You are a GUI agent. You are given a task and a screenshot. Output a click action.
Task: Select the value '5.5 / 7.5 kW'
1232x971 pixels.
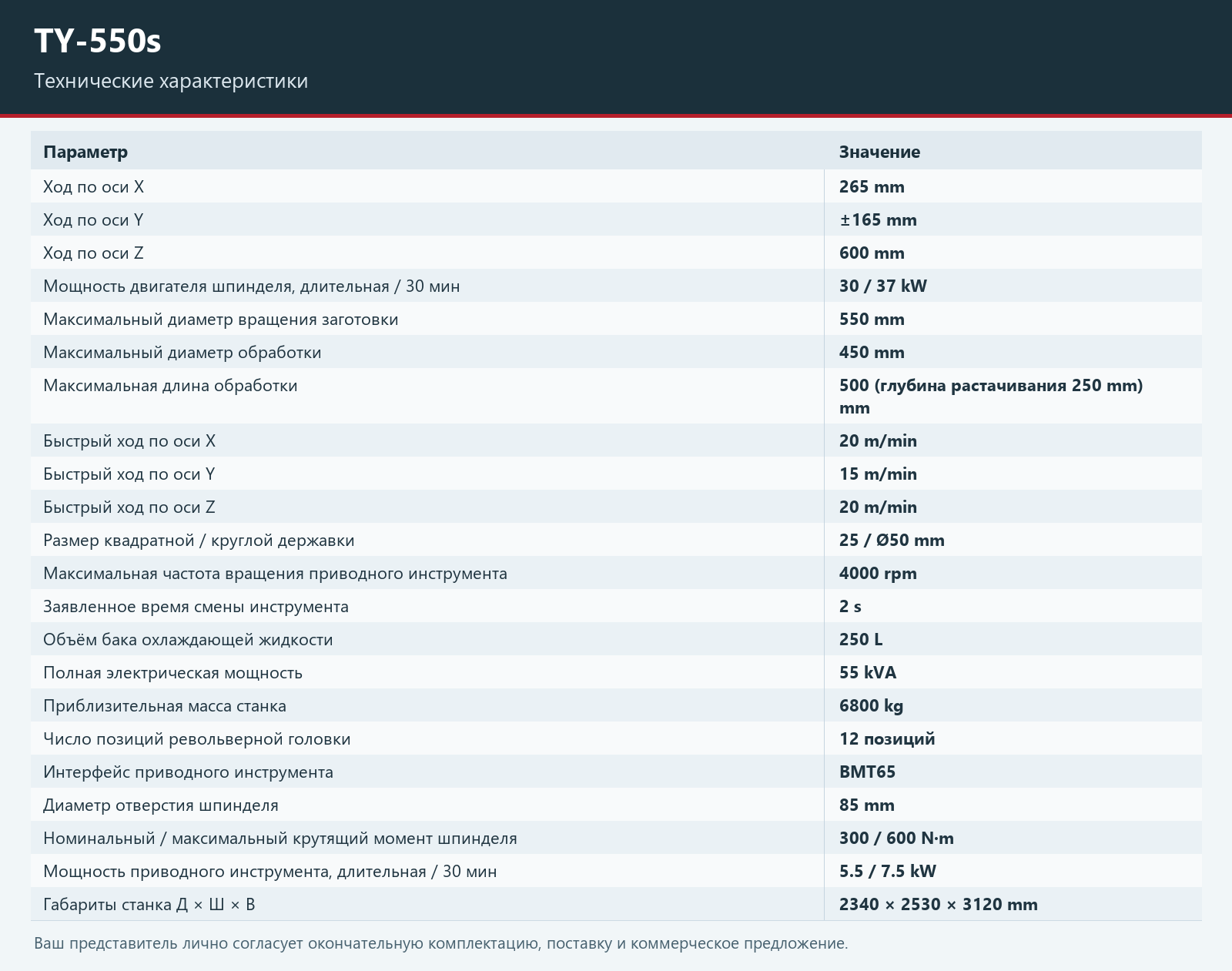(x=888, y=871)
